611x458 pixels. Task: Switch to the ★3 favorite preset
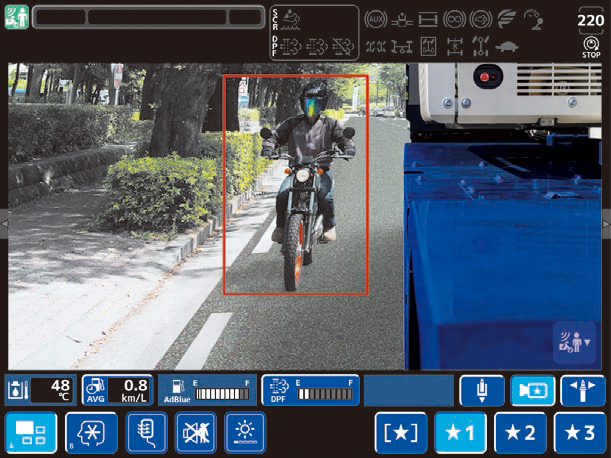[581, 433]
